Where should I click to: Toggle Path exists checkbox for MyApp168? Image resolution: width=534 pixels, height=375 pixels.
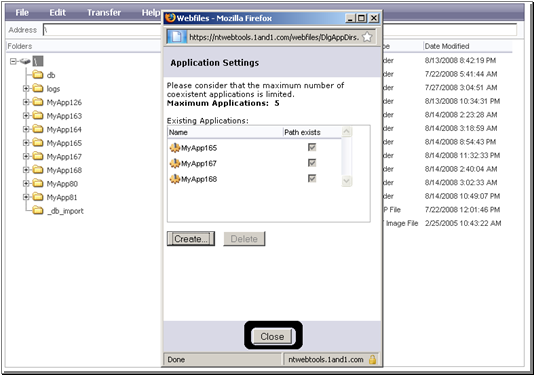(312, 178)
